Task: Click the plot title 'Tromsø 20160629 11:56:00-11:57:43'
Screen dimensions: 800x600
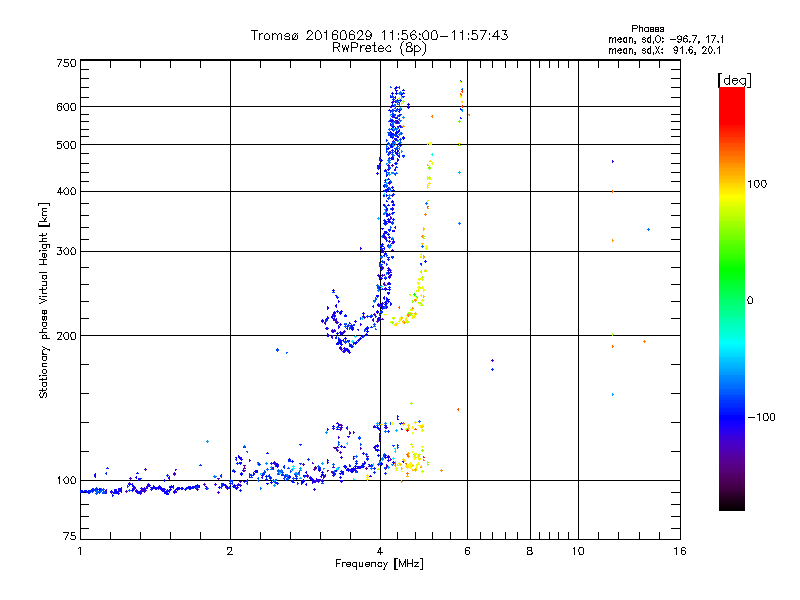Action: (379, 35)
